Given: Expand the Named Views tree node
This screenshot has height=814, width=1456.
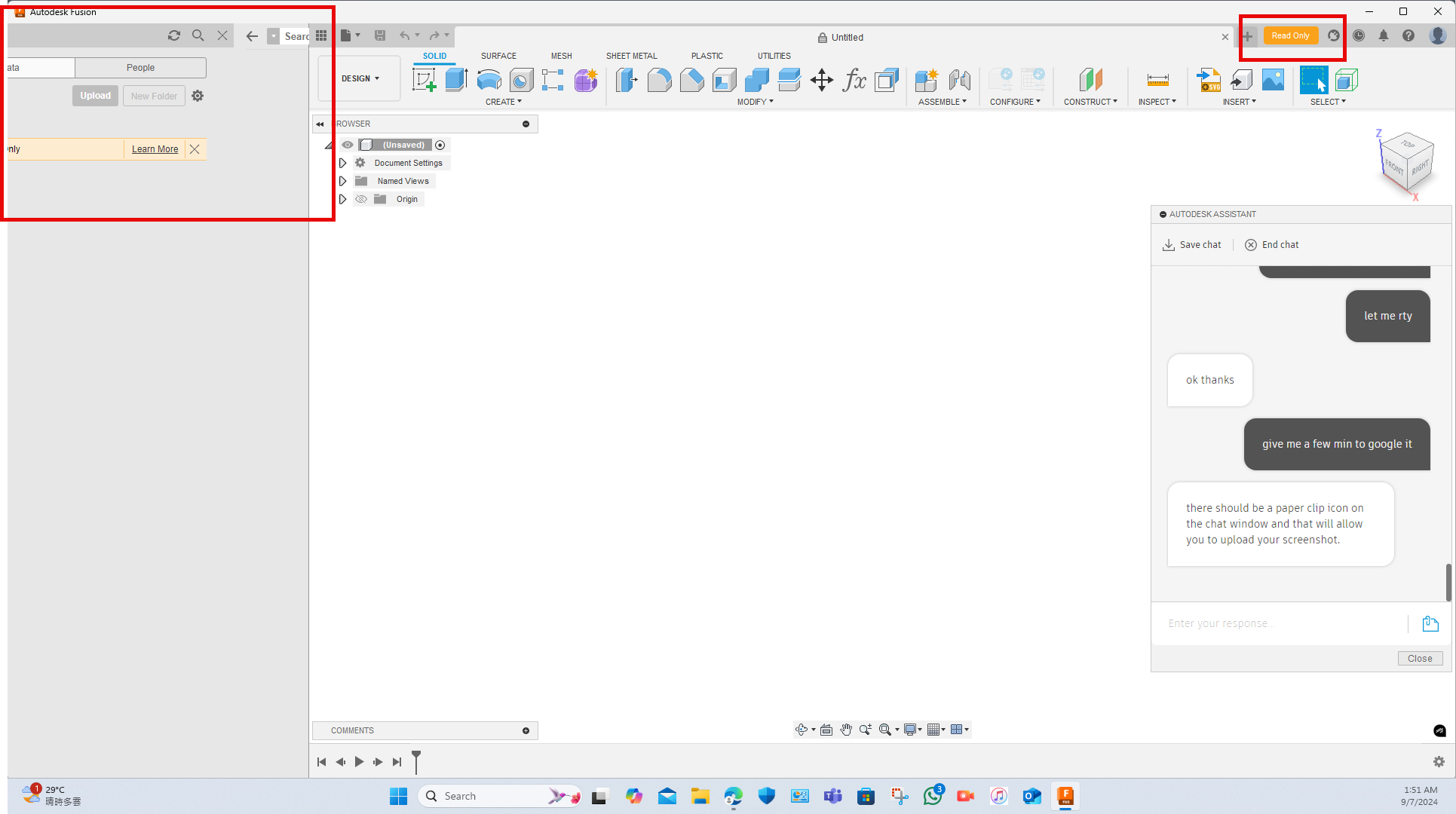Looking at the screenshot, I should pos(343,181).
